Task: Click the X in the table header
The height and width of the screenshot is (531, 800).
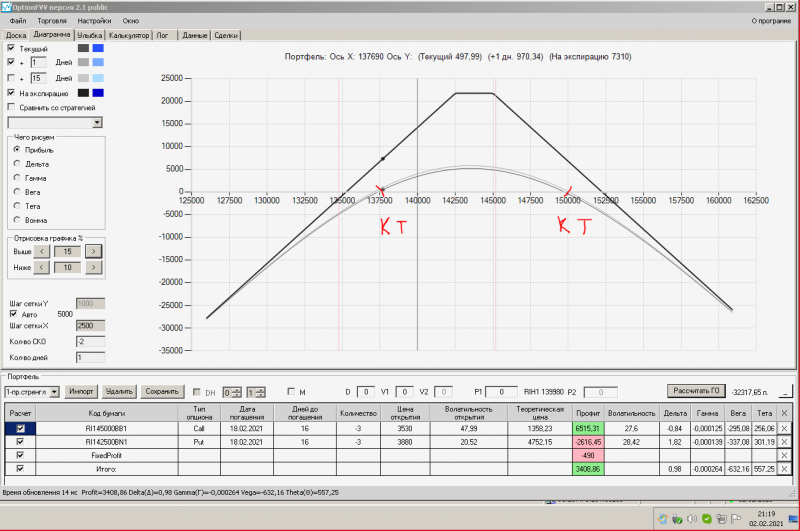Action: point(784,413)
